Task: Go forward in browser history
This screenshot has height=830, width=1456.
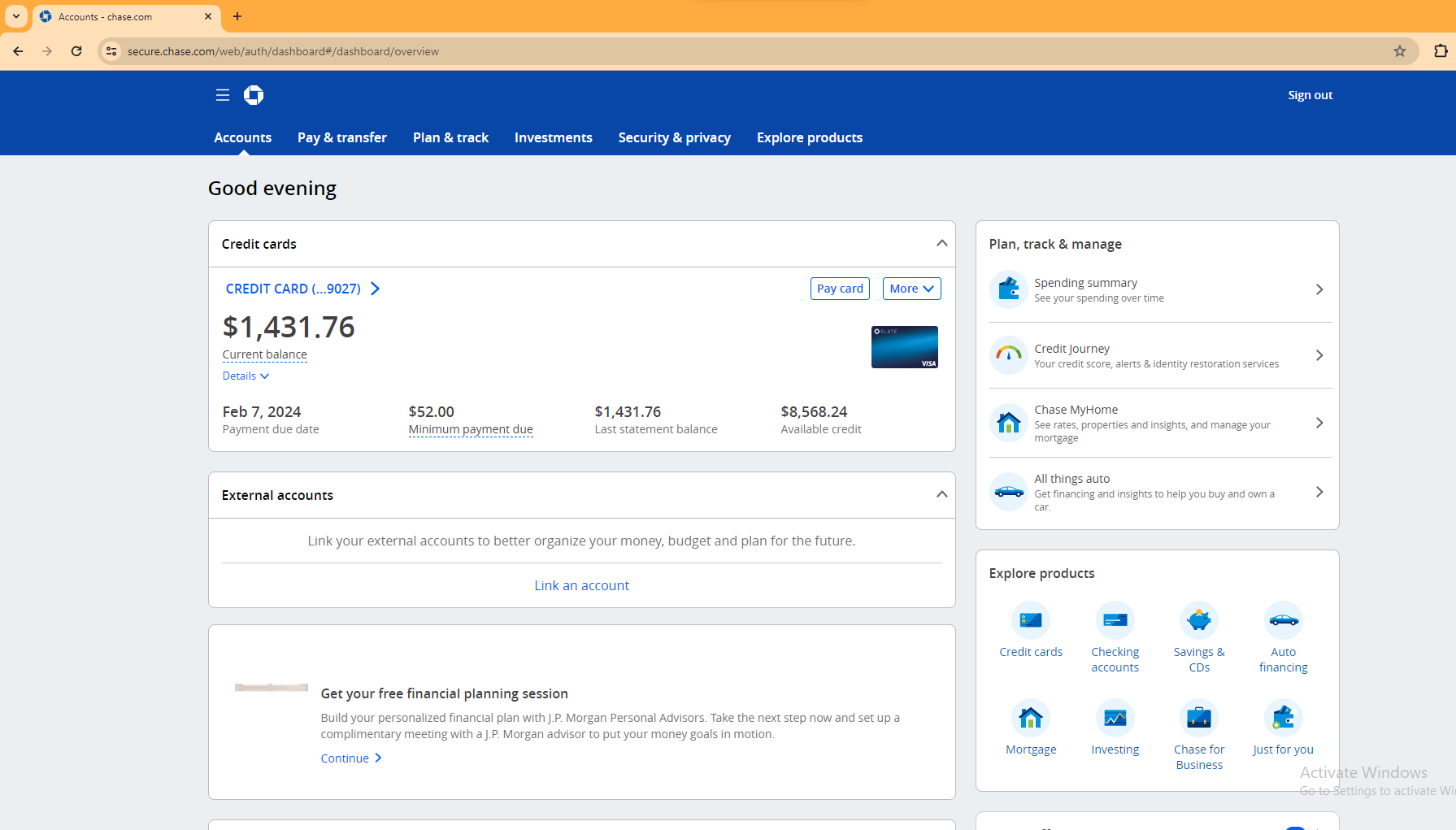Action: coord(47,51)
